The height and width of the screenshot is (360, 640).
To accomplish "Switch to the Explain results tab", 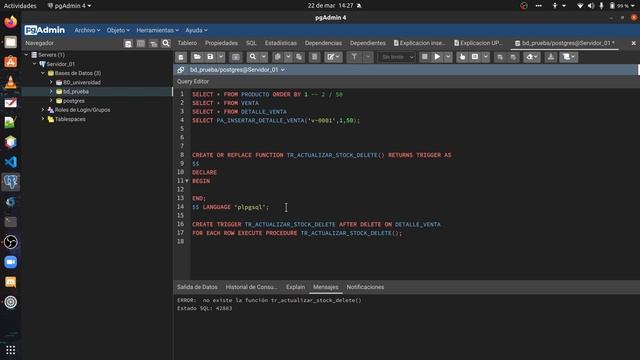I will click(x=296, y=287).
